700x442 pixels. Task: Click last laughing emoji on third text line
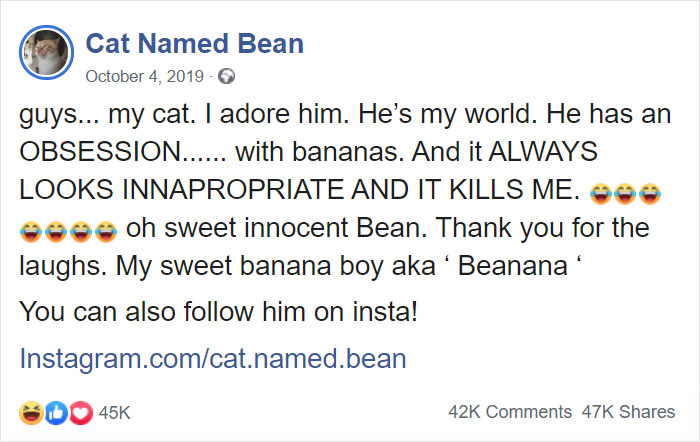649,192
